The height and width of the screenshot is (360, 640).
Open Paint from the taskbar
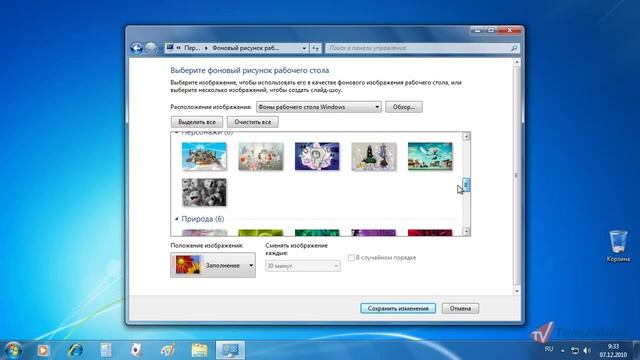click(x=168, y=350)
